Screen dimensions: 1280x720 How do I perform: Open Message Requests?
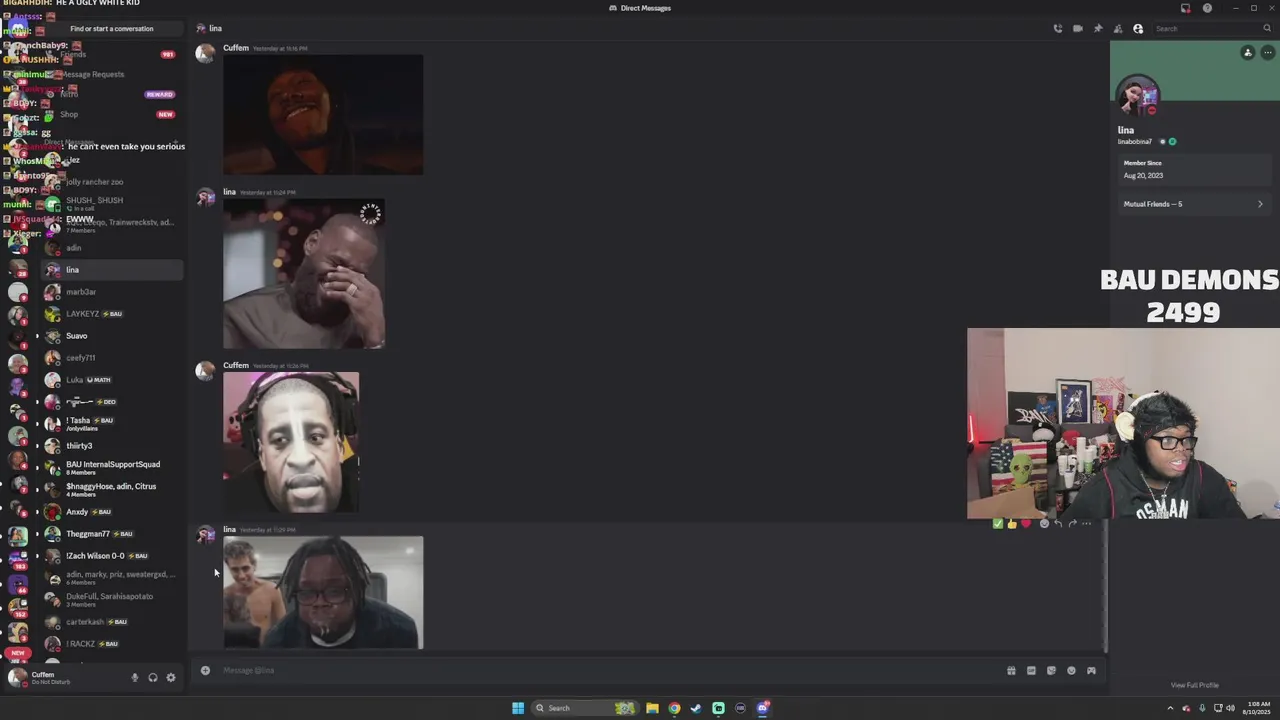pos(112,74)
